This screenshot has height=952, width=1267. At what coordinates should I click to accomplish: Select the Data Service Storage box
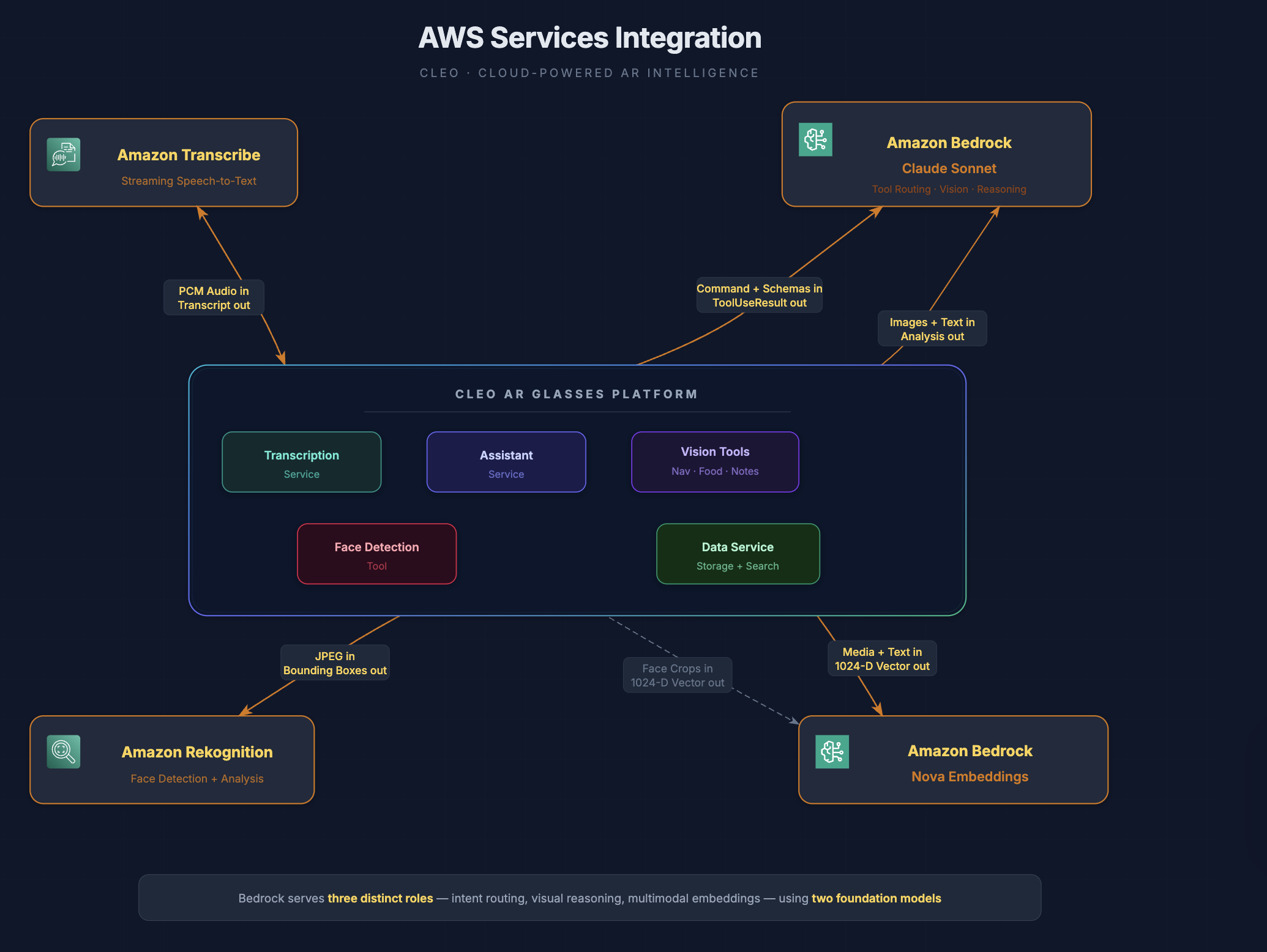click(738, 554)
